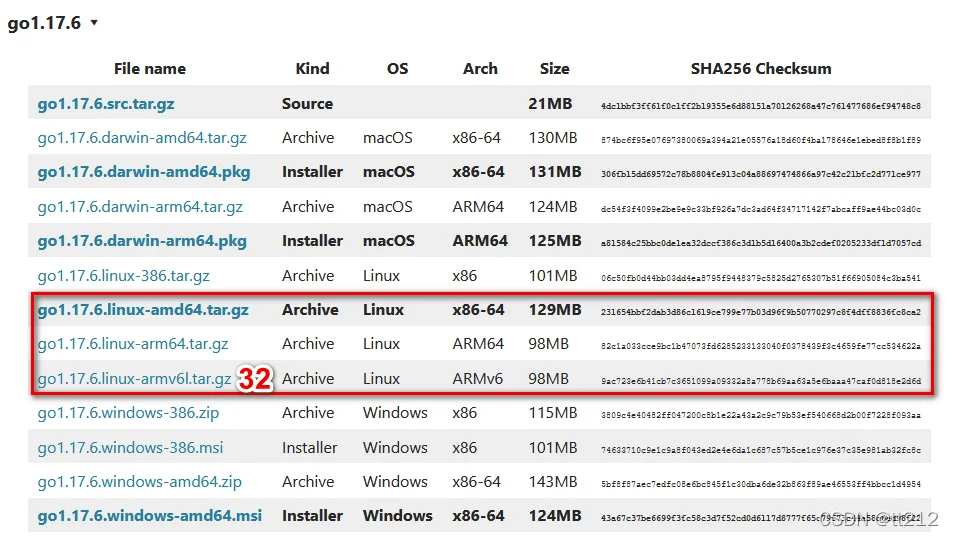Download go1.17.6.windows-amd64.msi installer
953x536 pixels.
[x=150, y=516]
